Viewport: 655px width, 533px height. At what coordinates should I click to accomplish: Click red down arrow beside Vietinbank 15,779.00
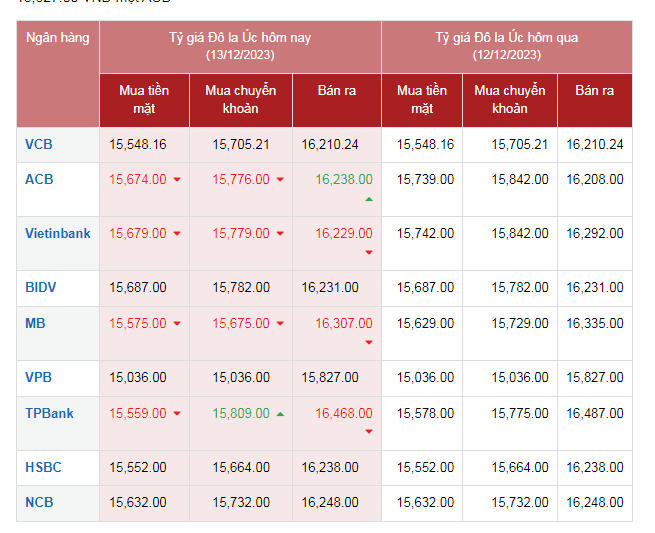pos(280,234)
